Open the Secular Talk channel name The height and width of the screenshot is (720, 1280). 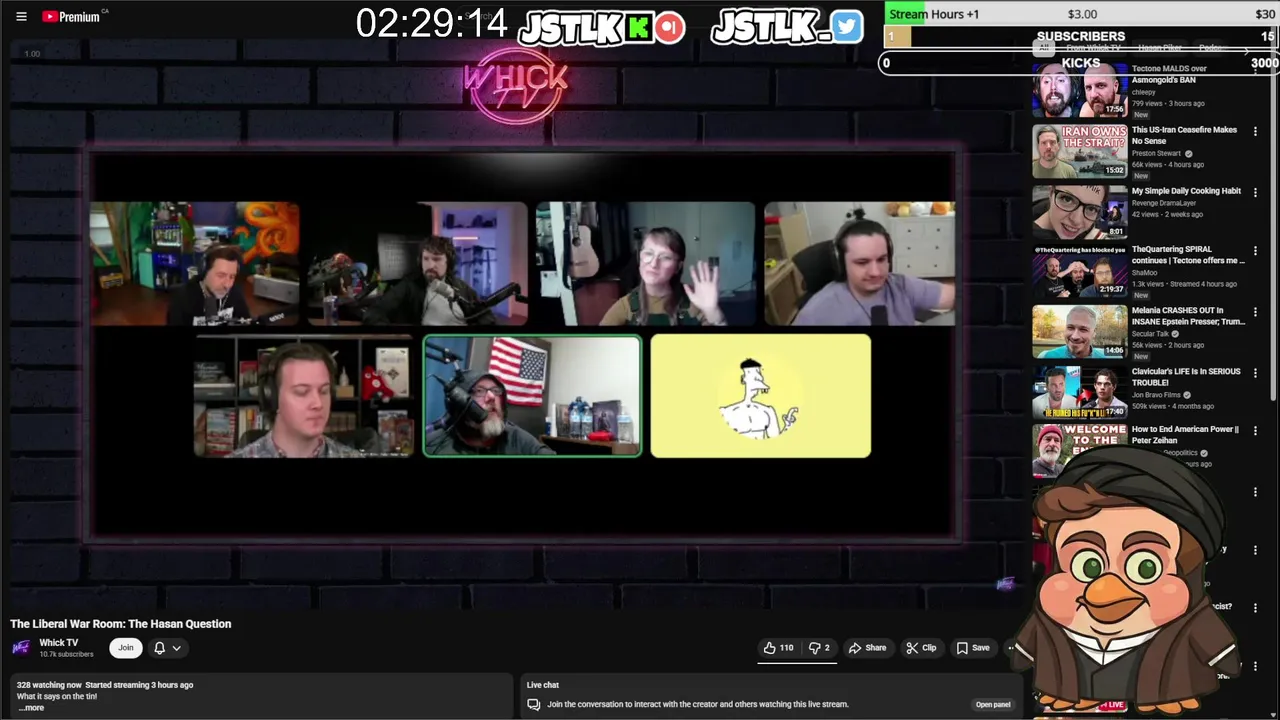1150,334
